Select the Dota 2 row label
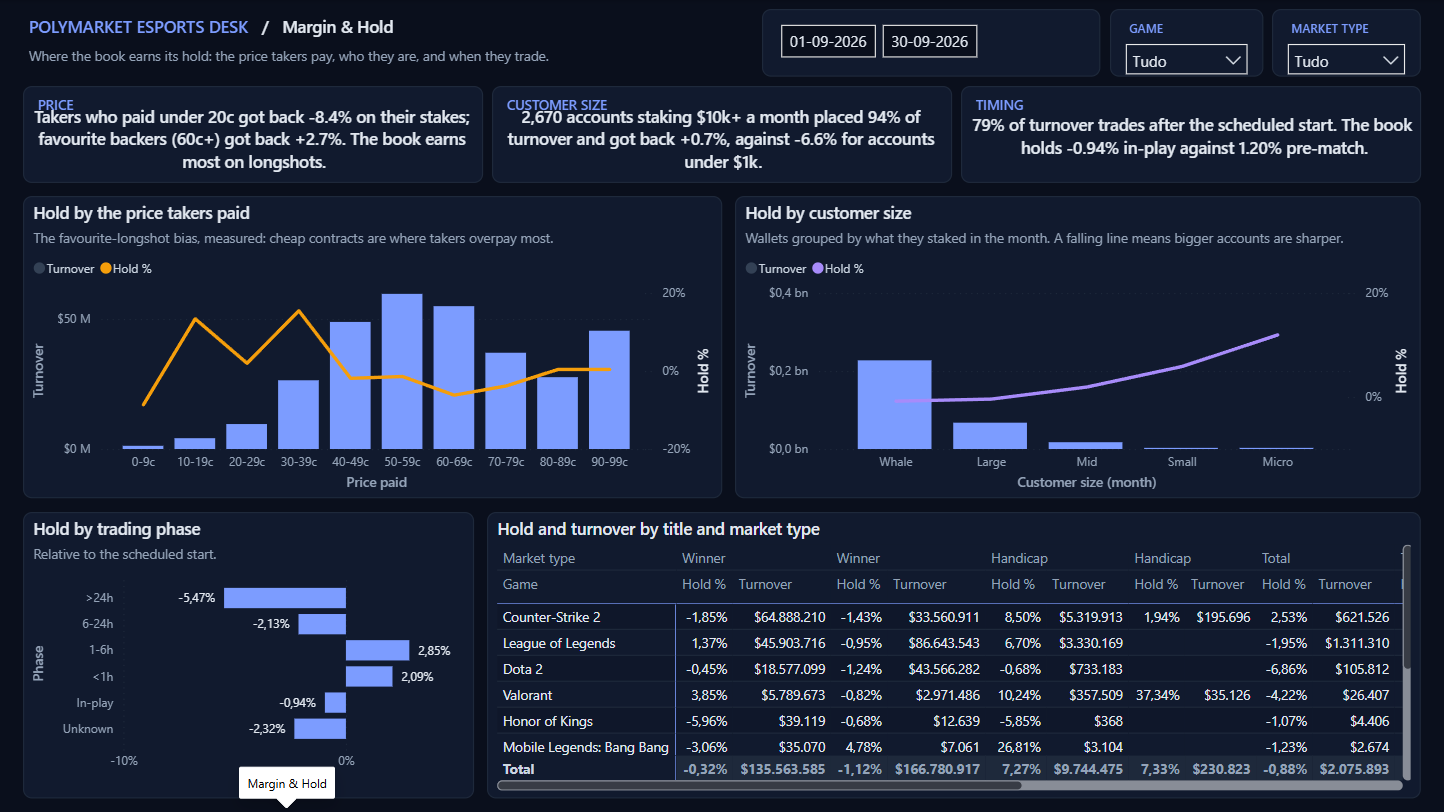 pyautogui.click(x=523, y=669)
